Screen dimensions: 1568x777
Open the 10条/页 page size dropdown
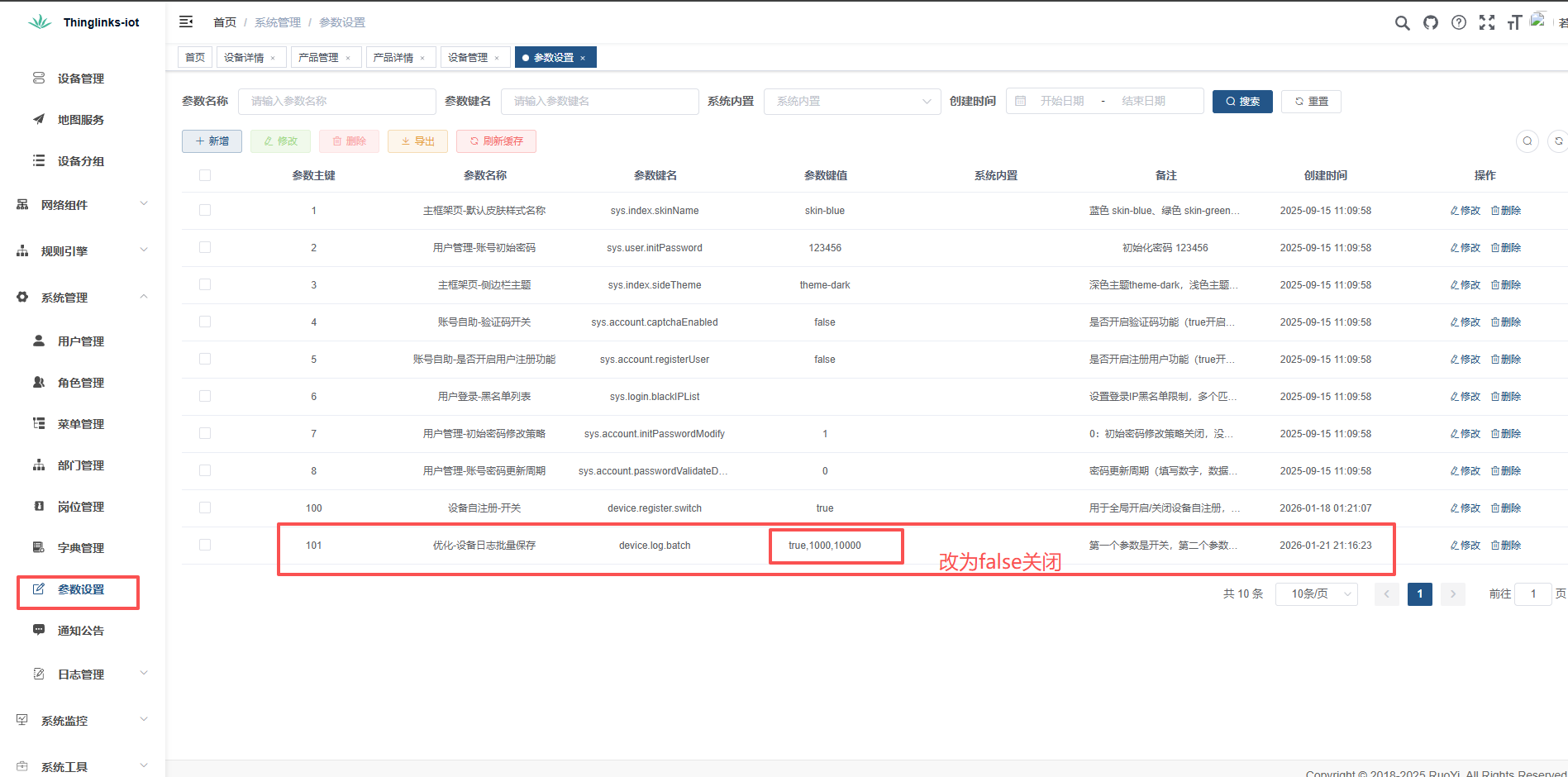1316,594
